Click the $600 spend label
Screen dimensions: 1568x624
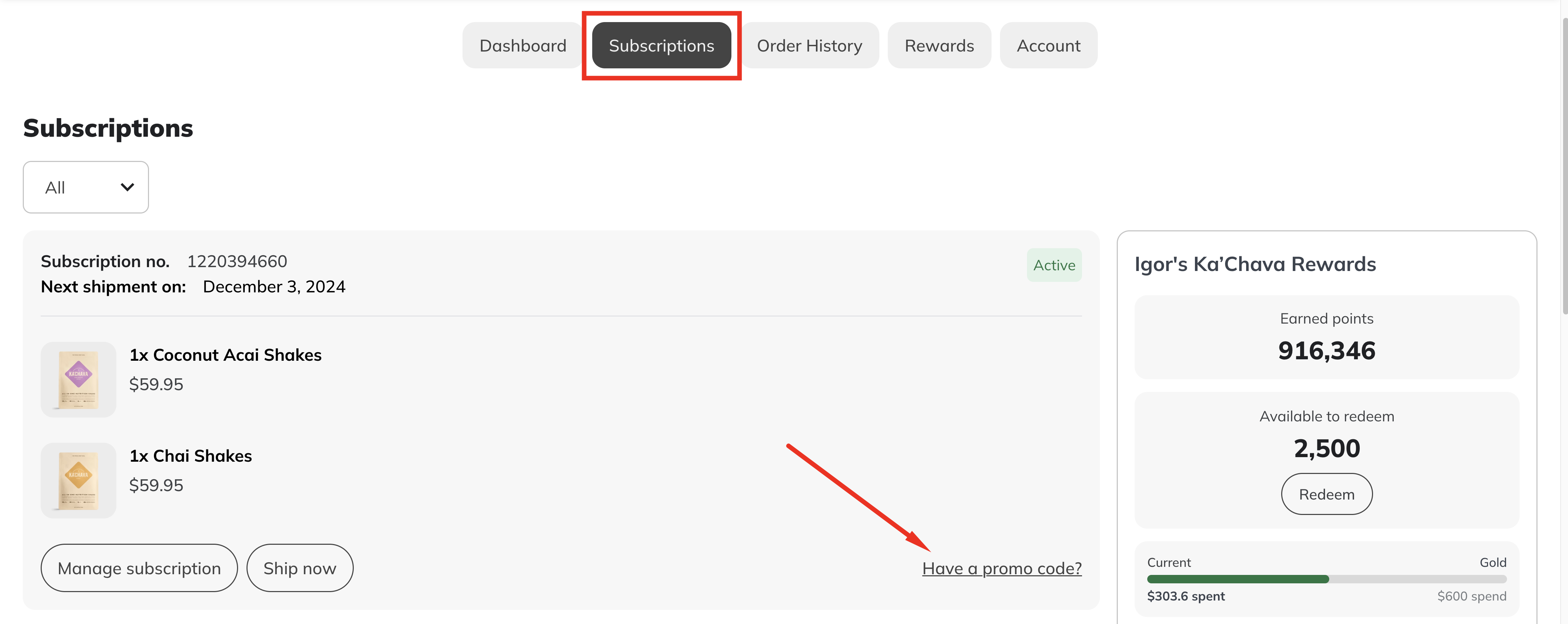[x=1471, y=597]
